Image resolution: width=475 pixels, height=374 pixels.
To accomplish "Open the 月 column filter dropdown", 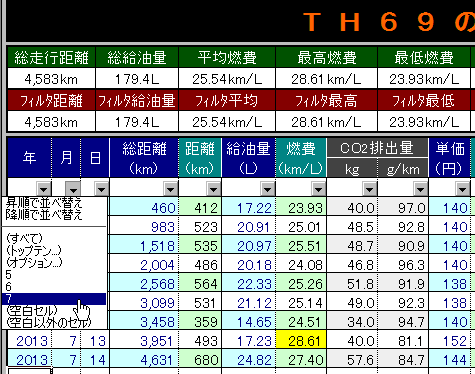I will point(73,189).
